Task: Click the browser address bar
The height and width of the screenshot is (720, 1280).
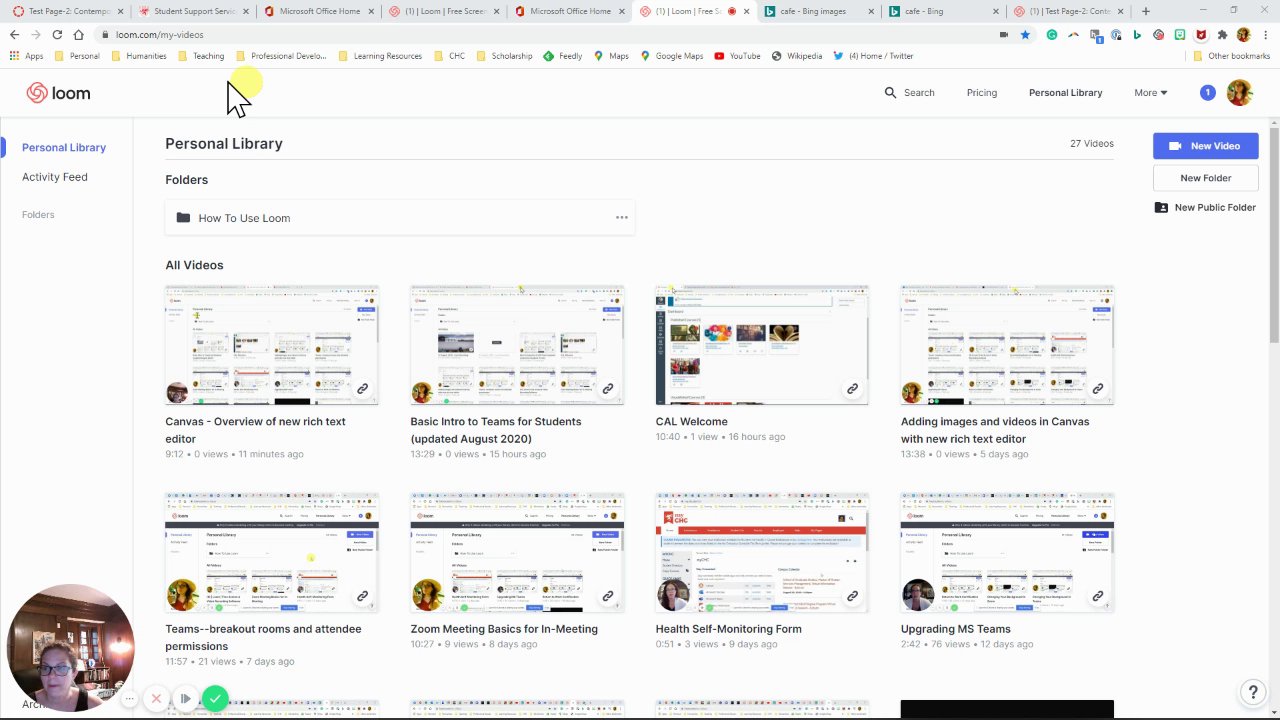Action: (x=550, y=34)
